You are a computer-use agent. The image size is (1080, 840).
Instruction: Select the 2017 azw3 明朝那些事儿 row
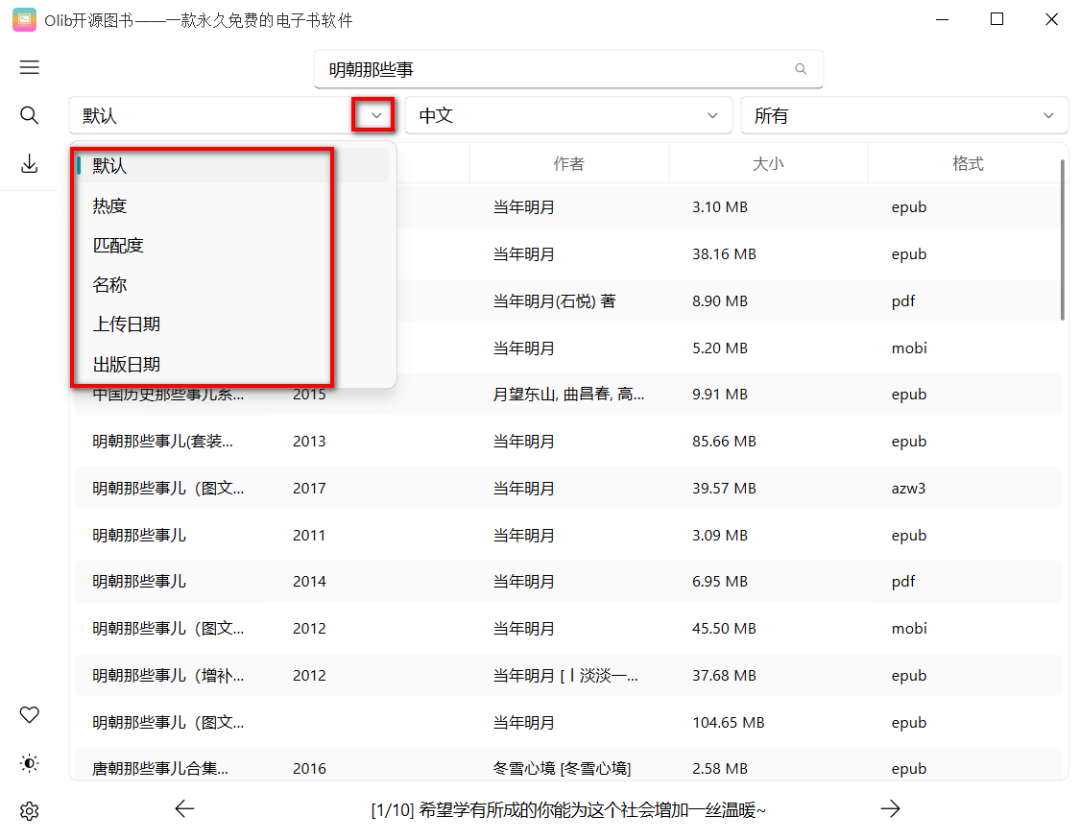pos(568,488)
